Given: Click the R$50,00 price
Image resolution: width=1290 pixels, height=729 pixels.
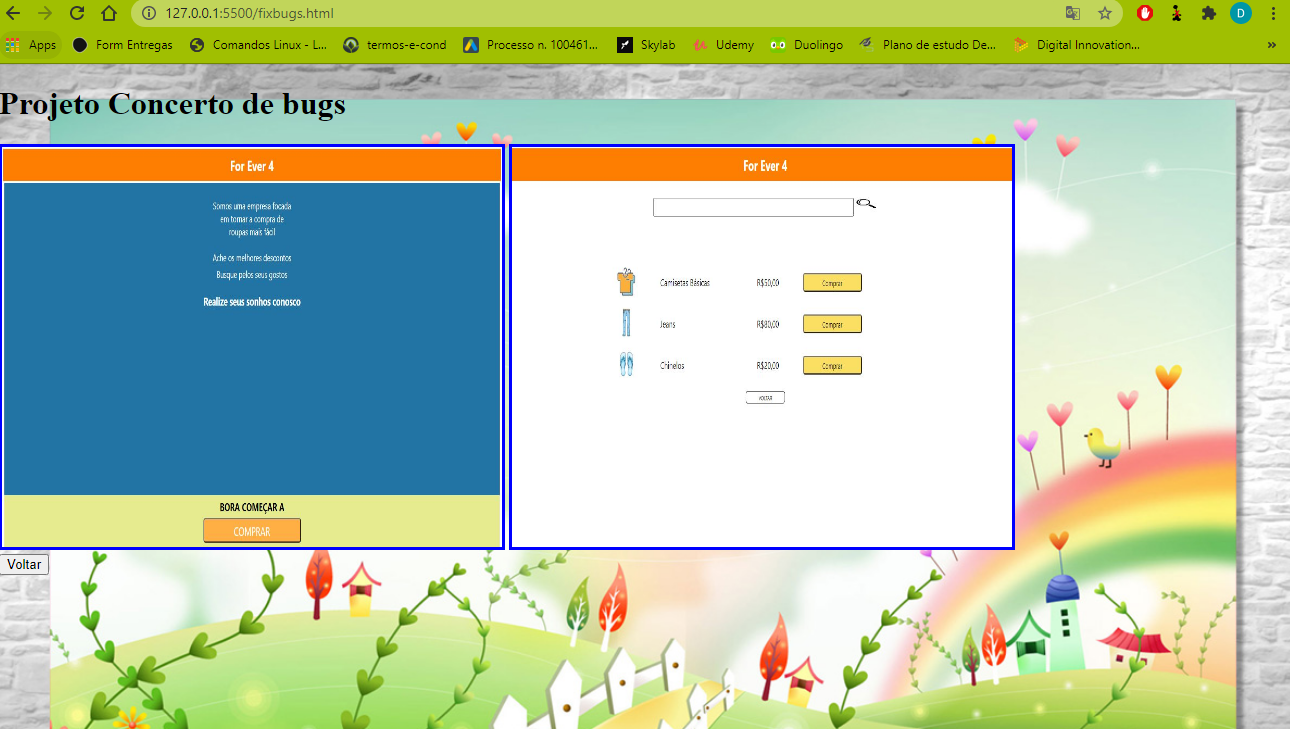Looking at the screenshot, I should pos(768,283).
